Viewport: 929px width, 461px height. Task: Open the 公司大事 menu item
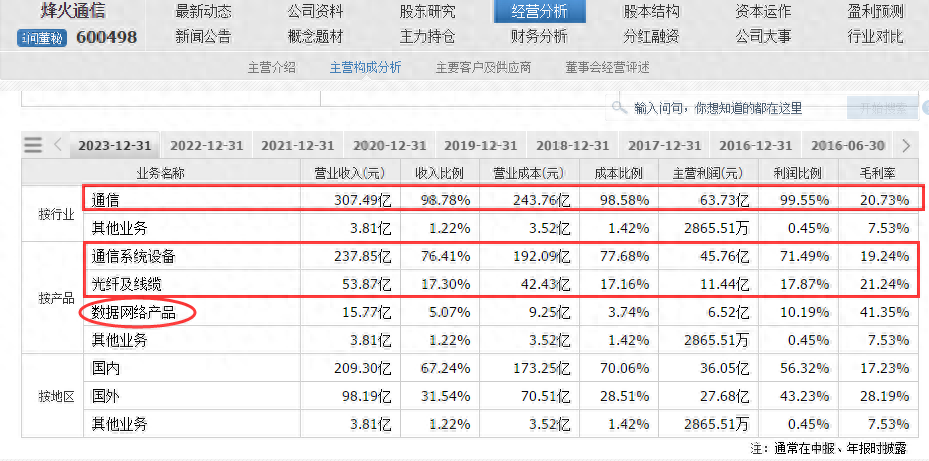click(x=763, y=37)
